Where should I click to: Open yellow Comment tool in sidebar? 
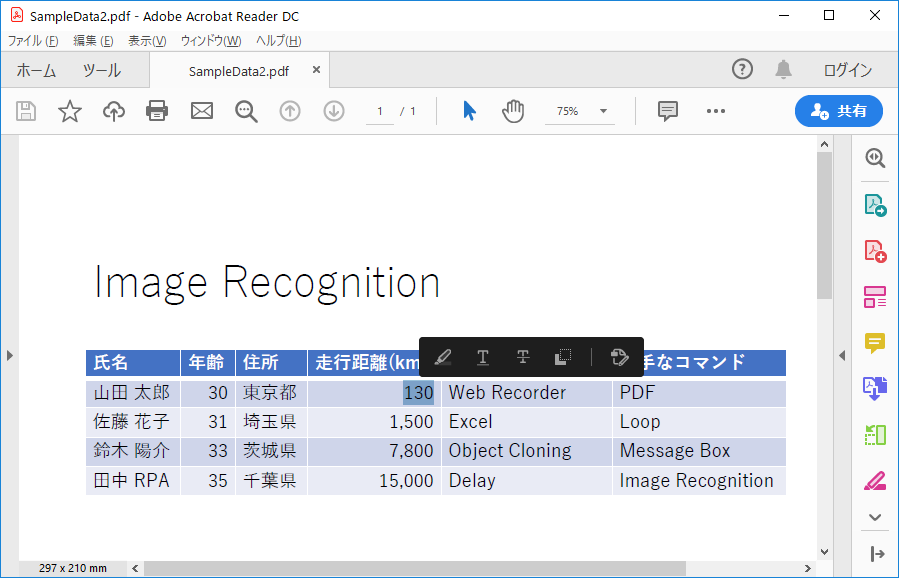coord(875,343)
